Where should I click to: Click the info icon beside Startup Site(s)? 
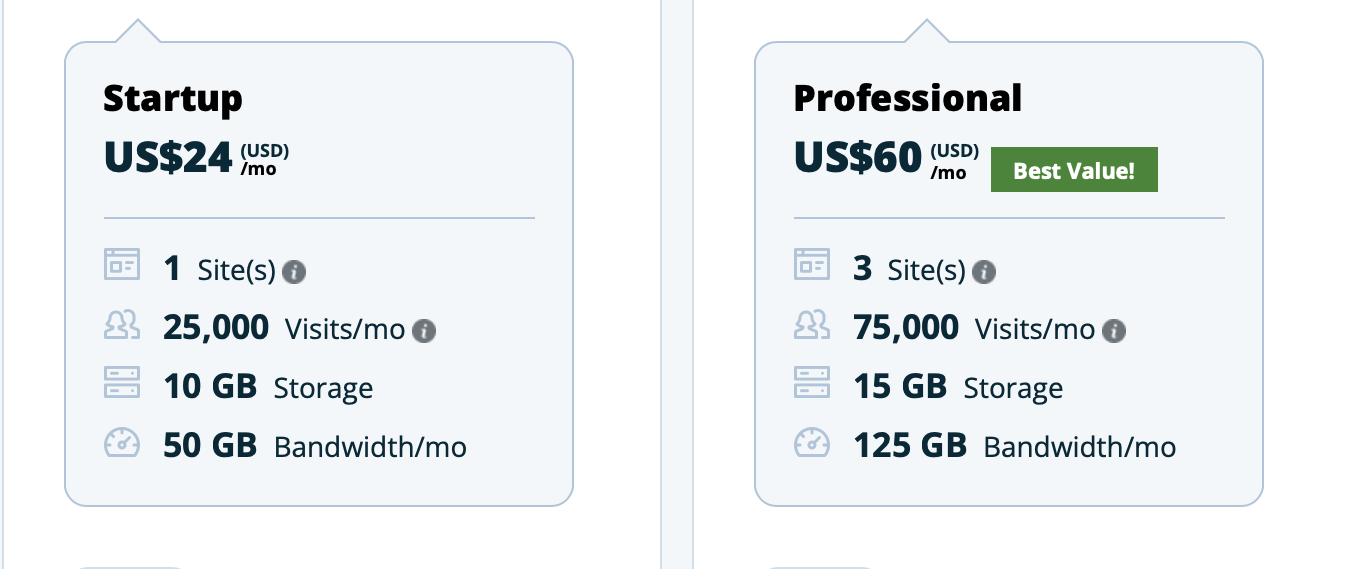point(294,271)
